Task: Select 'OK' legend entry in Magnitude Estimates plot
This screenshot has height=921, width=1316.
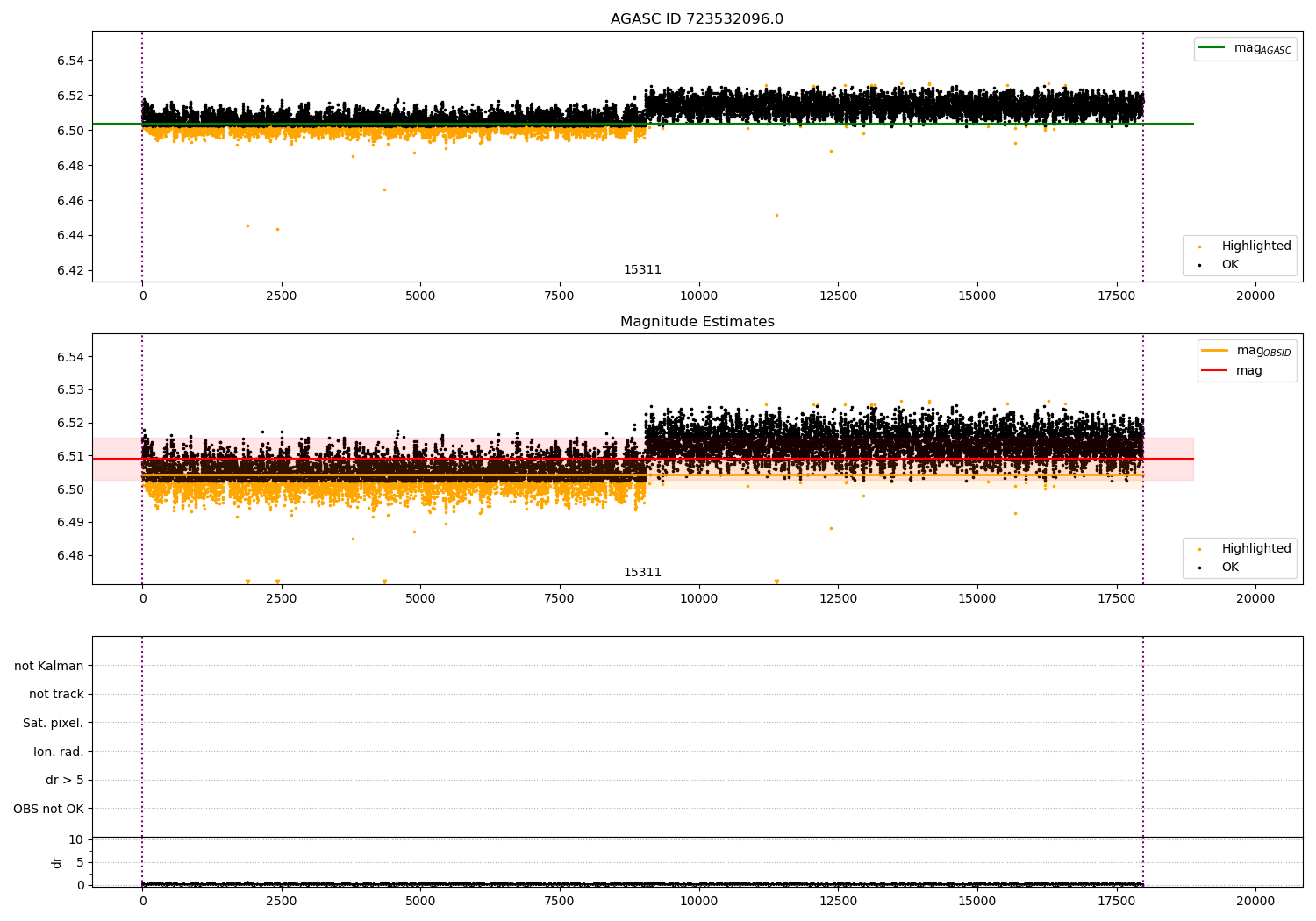Action: pyautogui.click(x=1230, y=568)
